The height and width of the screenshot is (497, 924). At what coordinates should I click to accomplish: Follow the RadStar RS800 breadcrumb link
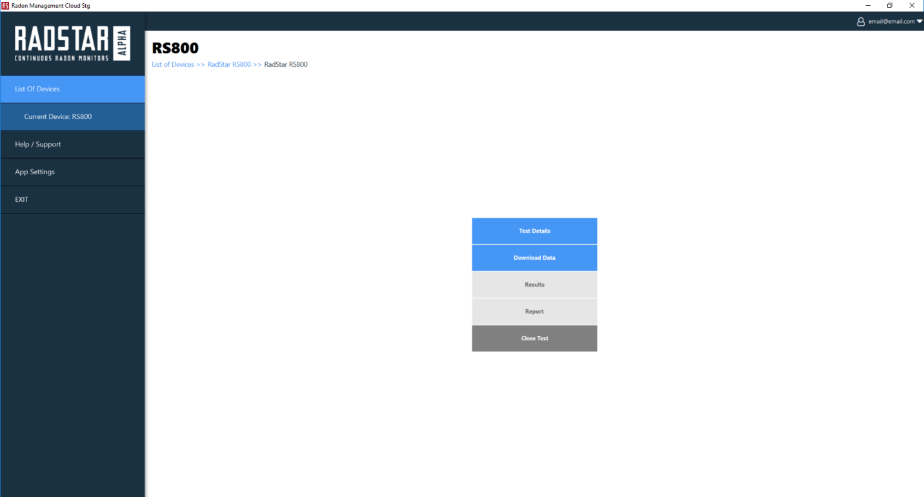tap(229, 64)
